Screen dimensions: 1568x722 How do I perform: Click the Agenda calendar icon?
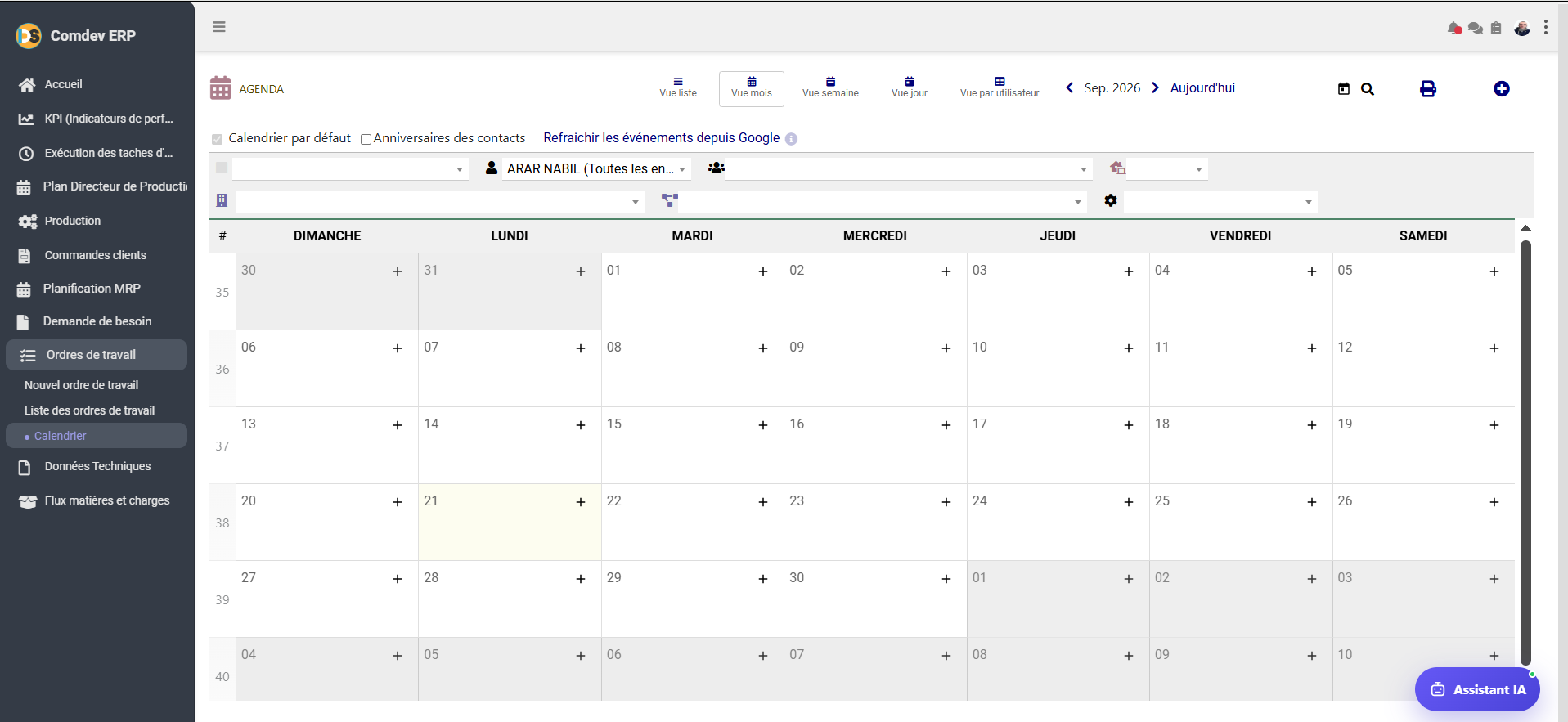tap(221, 88)
